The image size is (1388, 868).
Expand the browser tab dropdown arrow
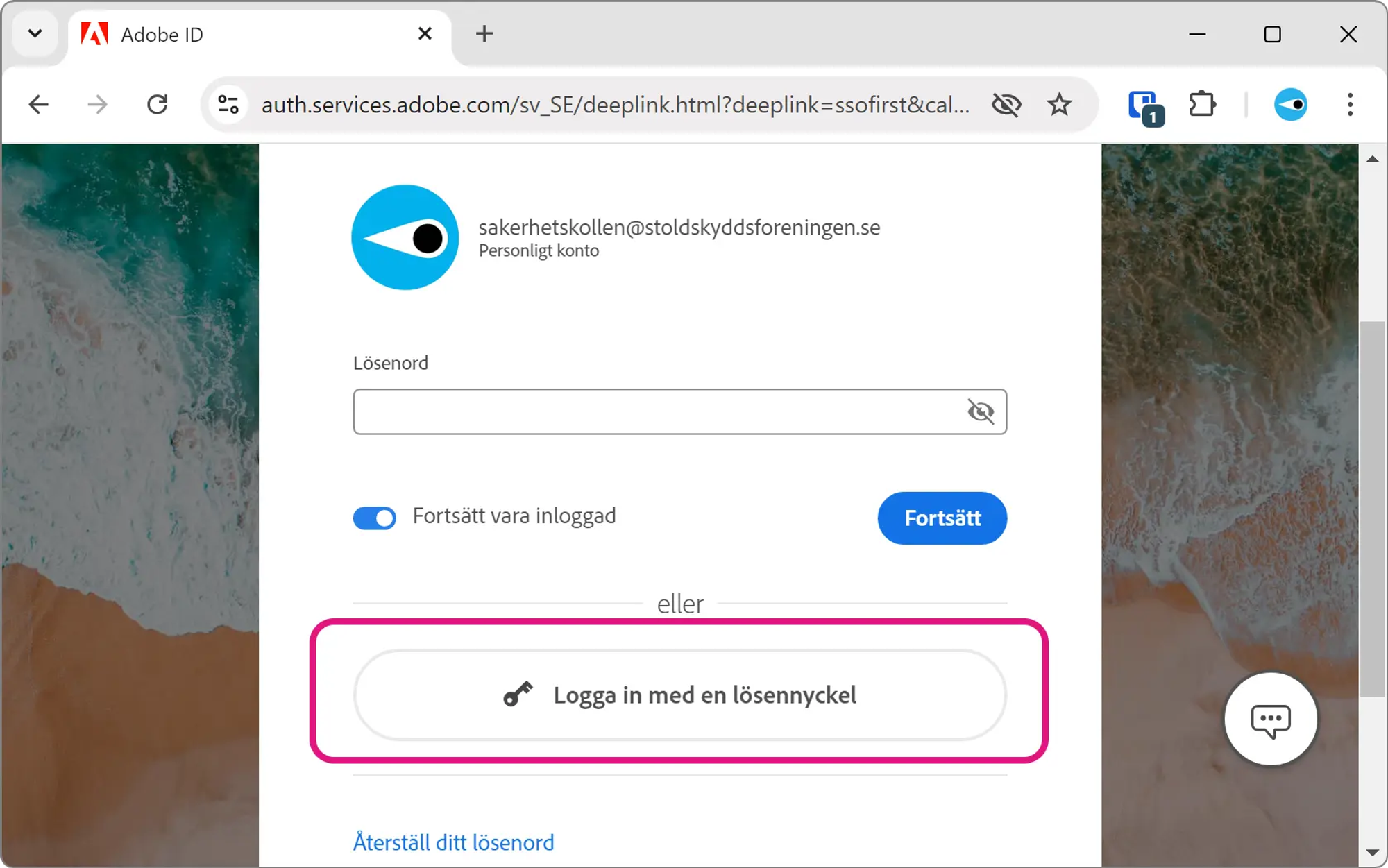click(x=33, y=34)
